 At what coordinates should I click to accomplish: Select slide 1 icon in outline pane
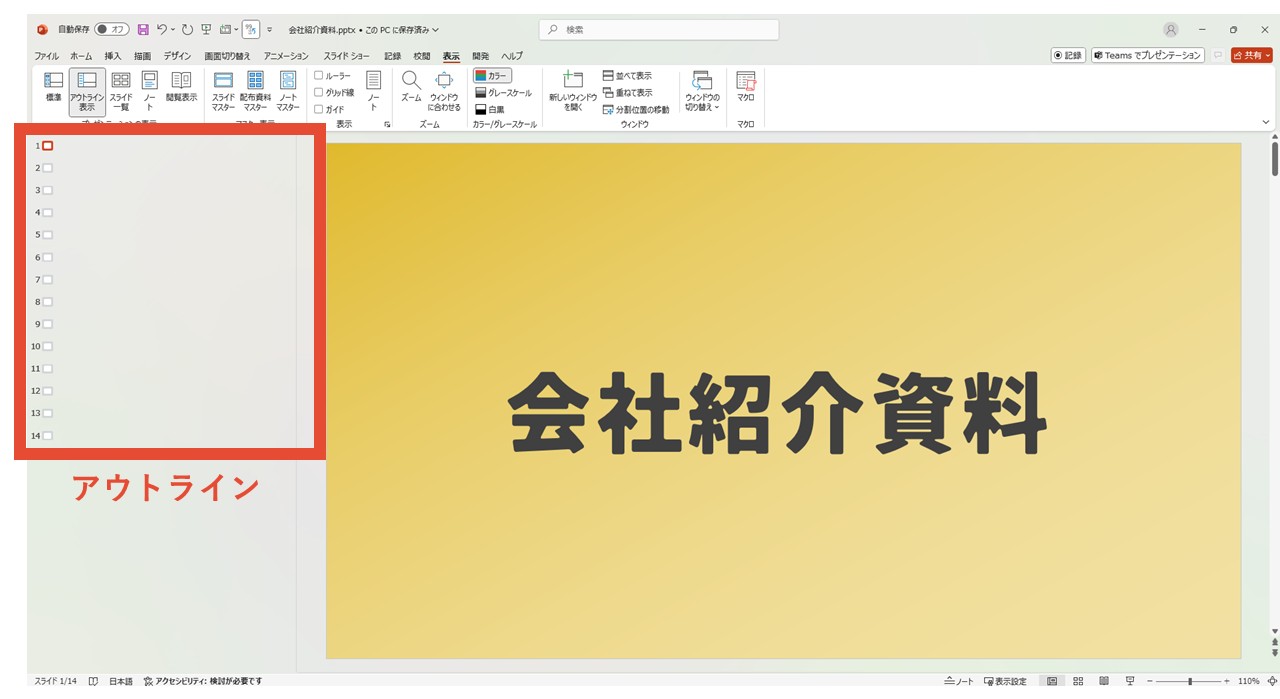[47, 146]
